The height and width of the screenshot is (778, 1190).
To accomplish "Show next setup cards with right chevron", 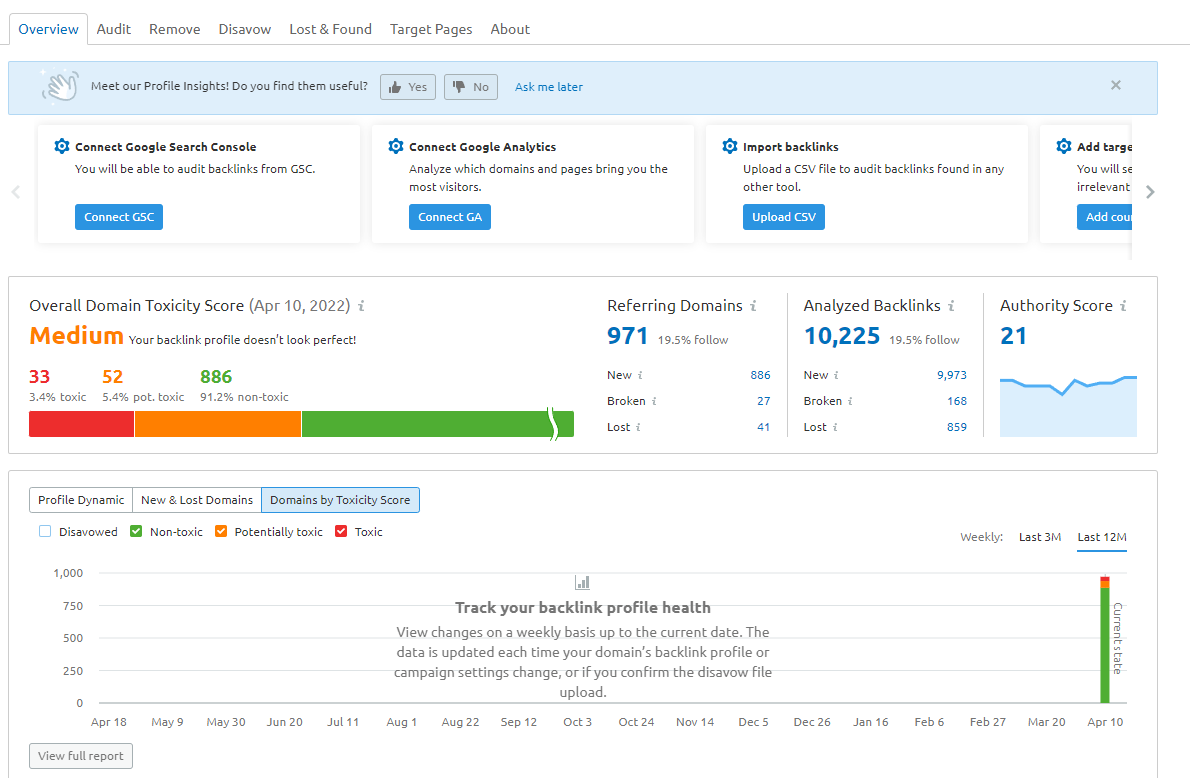I will click(x=1150, y=192).
